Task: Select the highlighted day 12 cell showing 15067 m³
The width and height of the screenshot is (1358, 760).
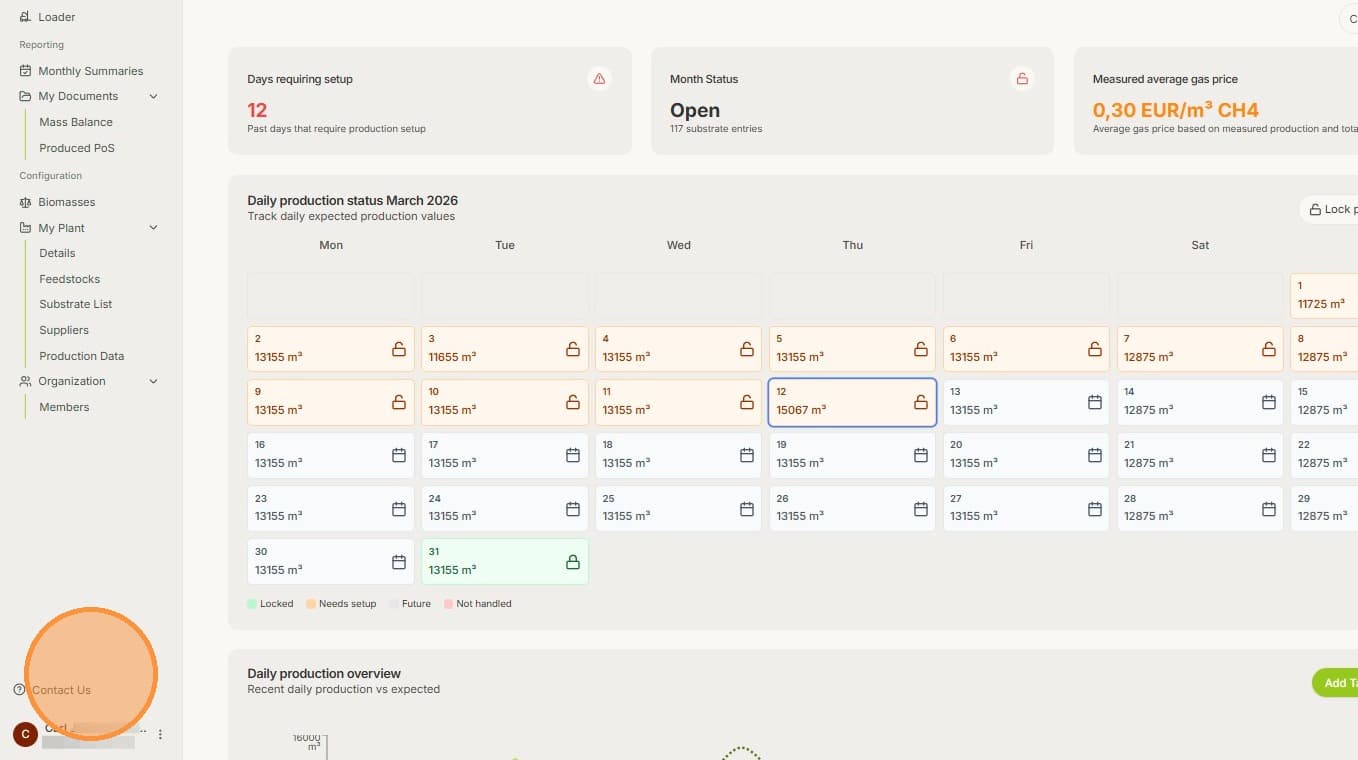Action: click(852, 402)
